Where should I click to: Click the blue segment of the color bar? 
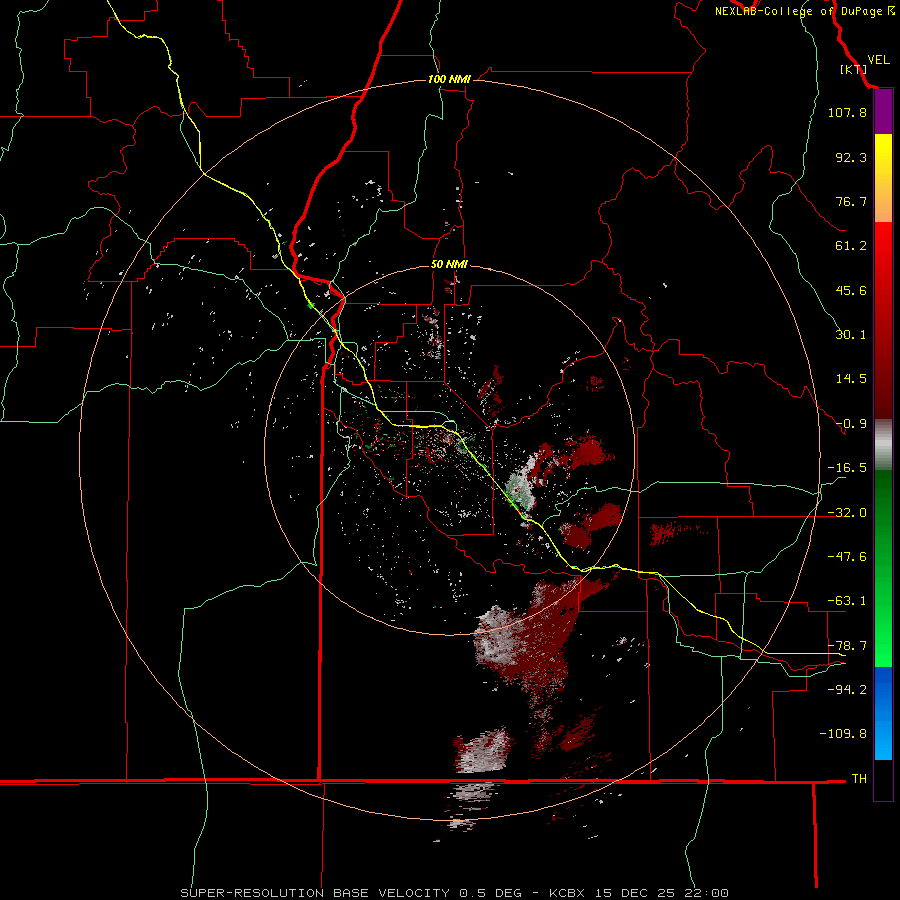pyautogui.click(x=883, y=713)
